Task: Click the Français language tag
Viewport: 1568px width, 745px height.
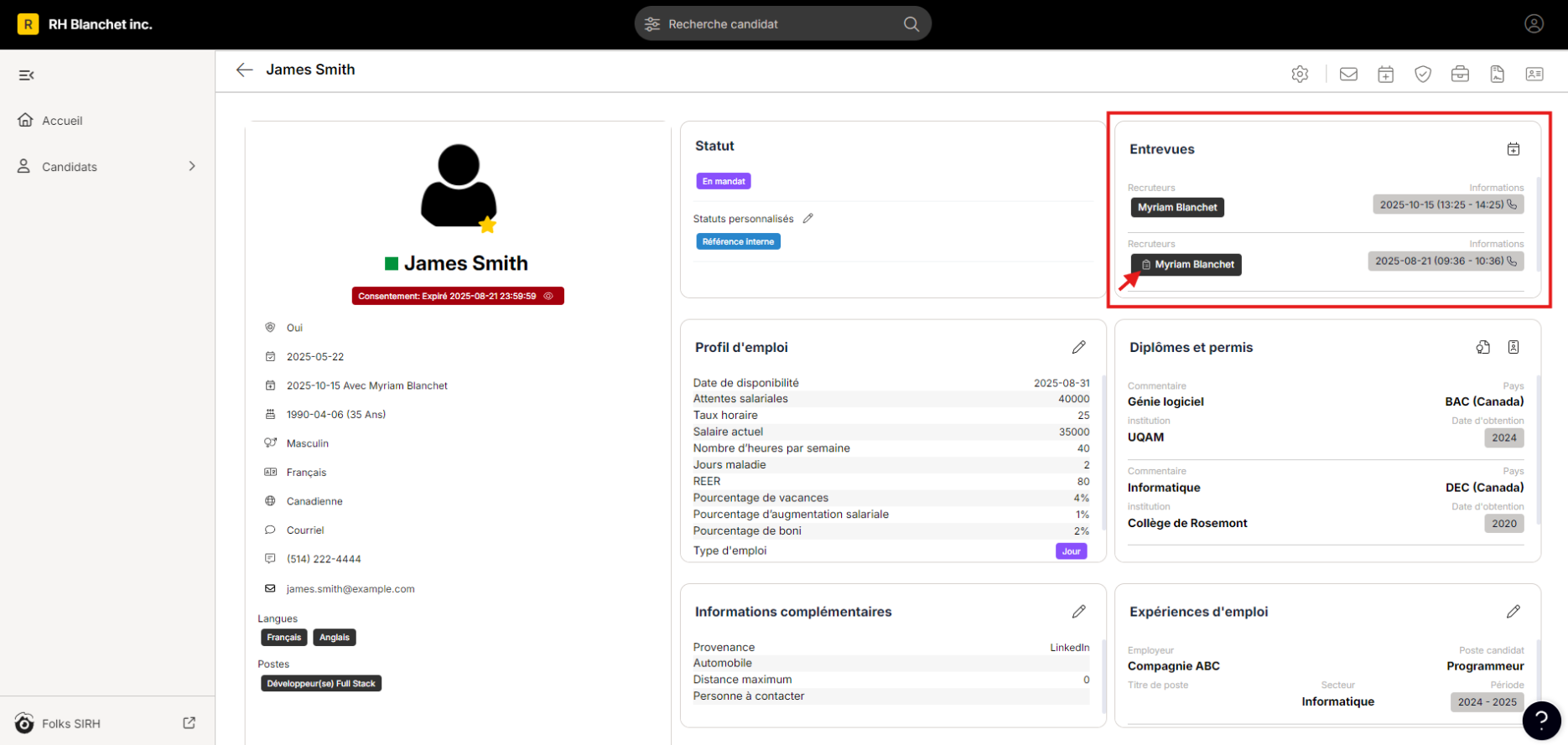Action: tap(284, 638)
